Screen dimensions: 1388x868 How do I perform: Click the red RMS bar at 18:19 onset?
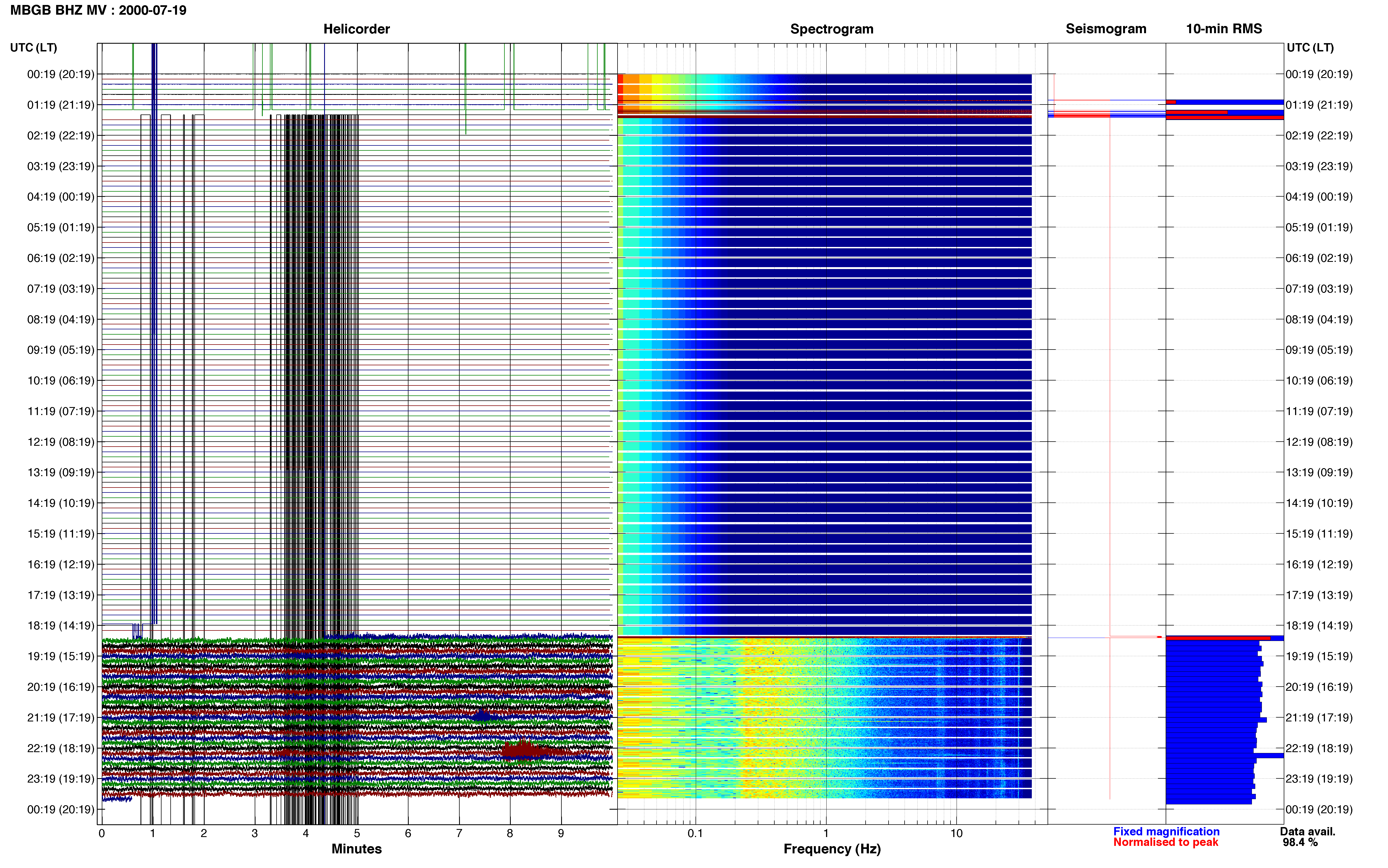pyautogui.click(x=1218, y=638)
